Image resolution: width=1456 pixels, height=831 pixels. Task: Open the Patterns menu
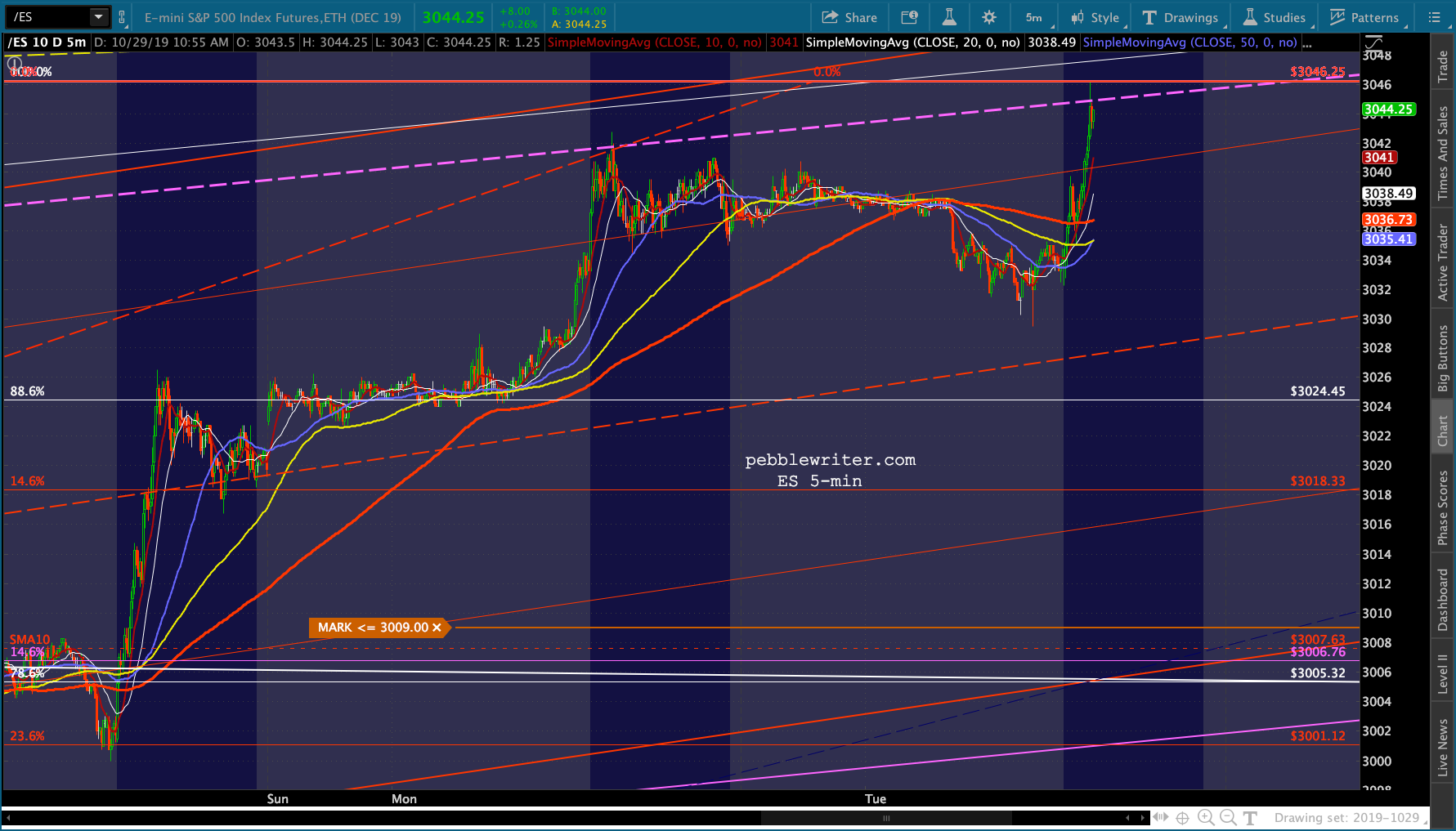[1365, 17]
